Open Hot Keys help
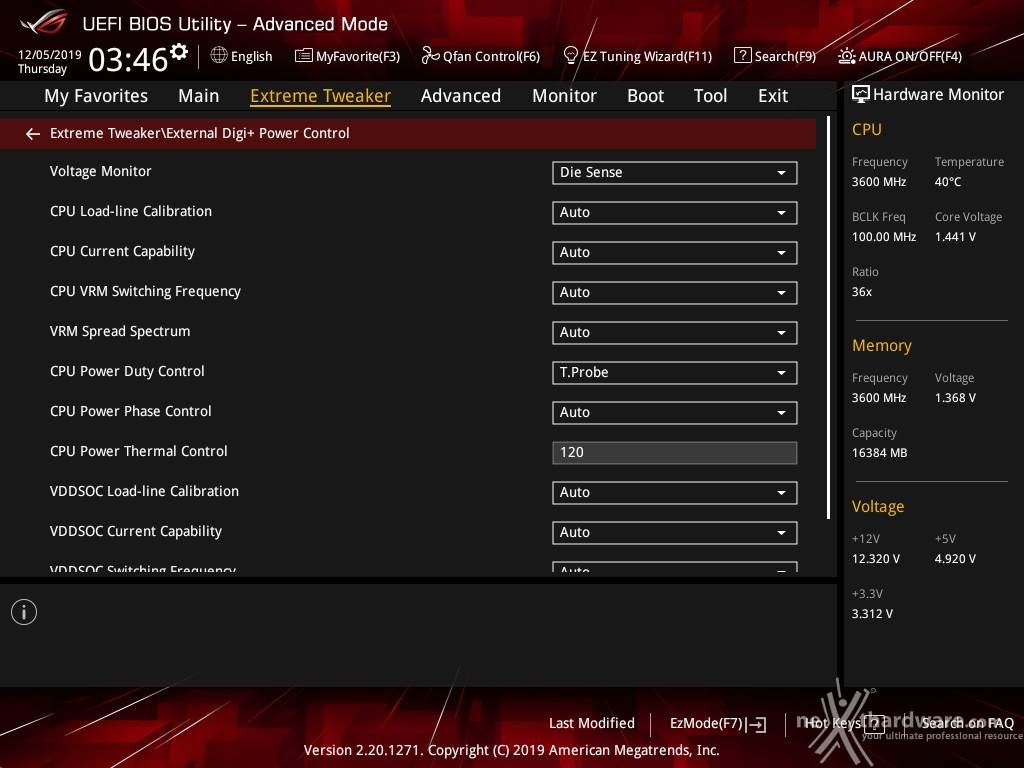 [832, 723]
